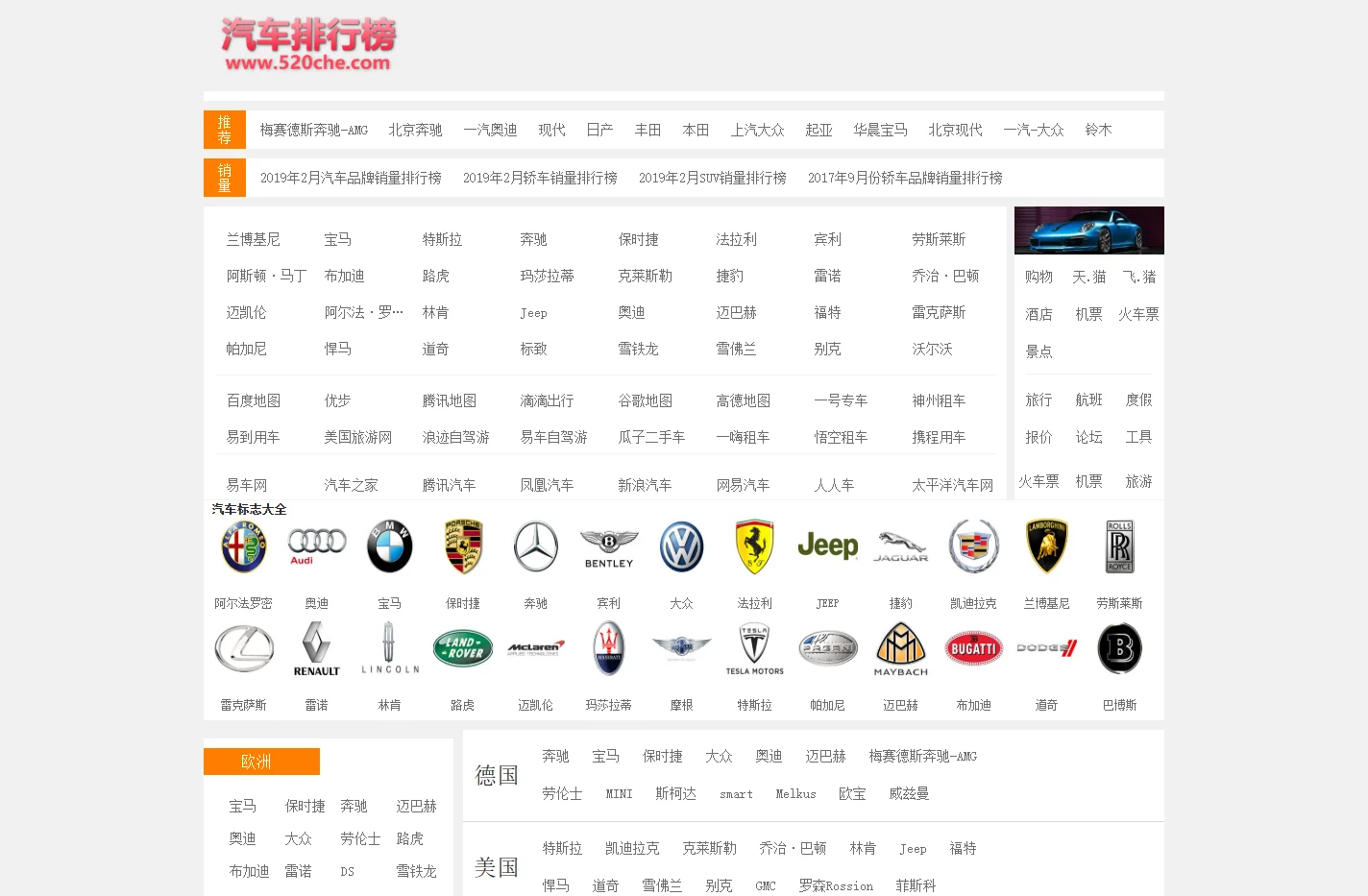Viewport: 1368px width, 896px height.
Task: Click the Audi four-rings logo
Action: pyautogui.click(x=317, y=546)
